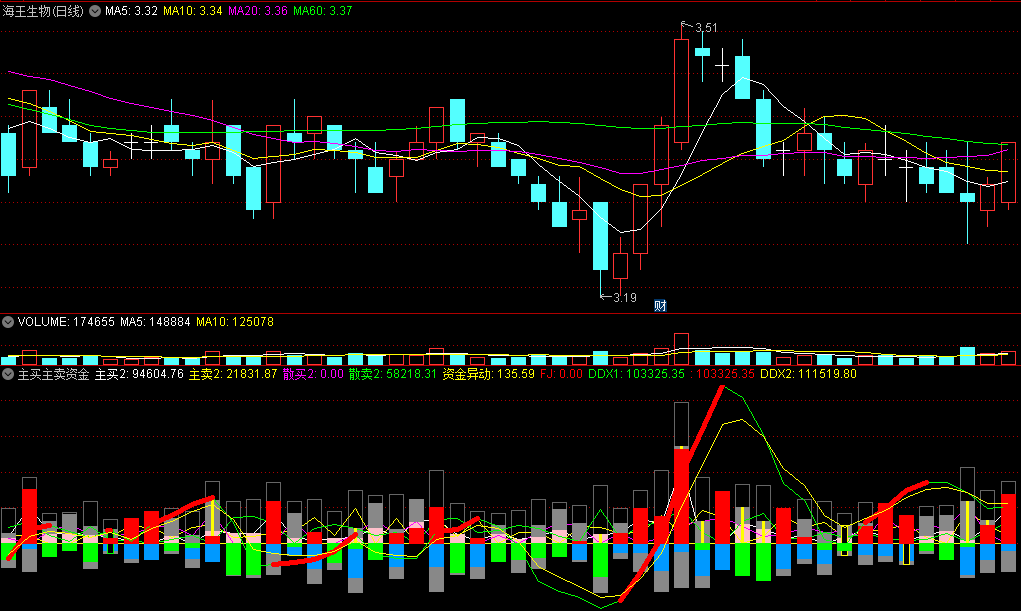Click volume MA5: 148884 label
Viewport: 1021px width, 611px height.
pyautogui.click(x=155, y=322)
